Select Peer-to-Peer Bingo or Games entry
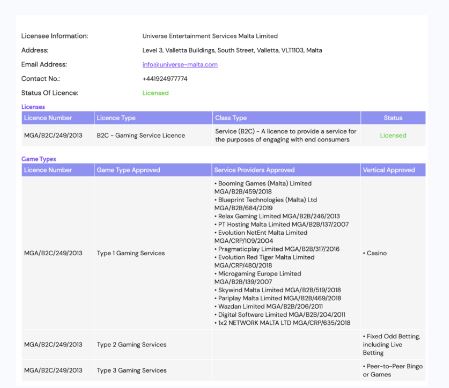 [393, 370]
